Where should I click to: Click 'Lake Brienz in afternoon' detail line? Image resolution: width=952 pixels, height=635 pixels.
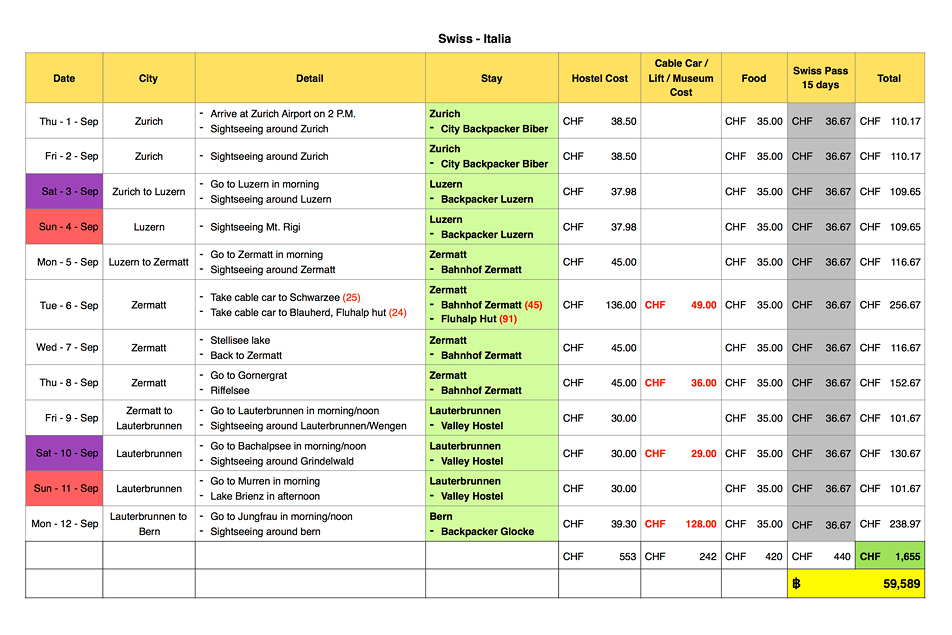265,496
